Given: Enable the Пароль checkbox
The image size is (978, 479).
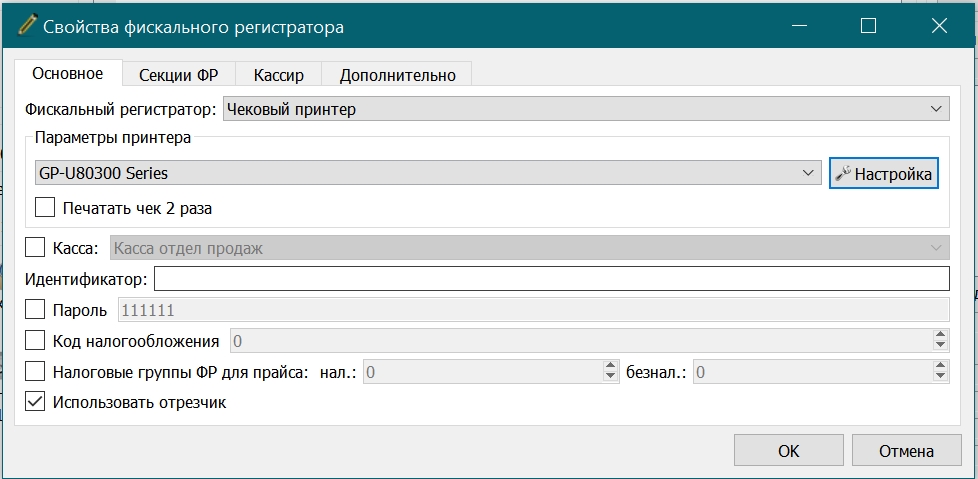Looking at the screenshot, I should coord(35,309).
